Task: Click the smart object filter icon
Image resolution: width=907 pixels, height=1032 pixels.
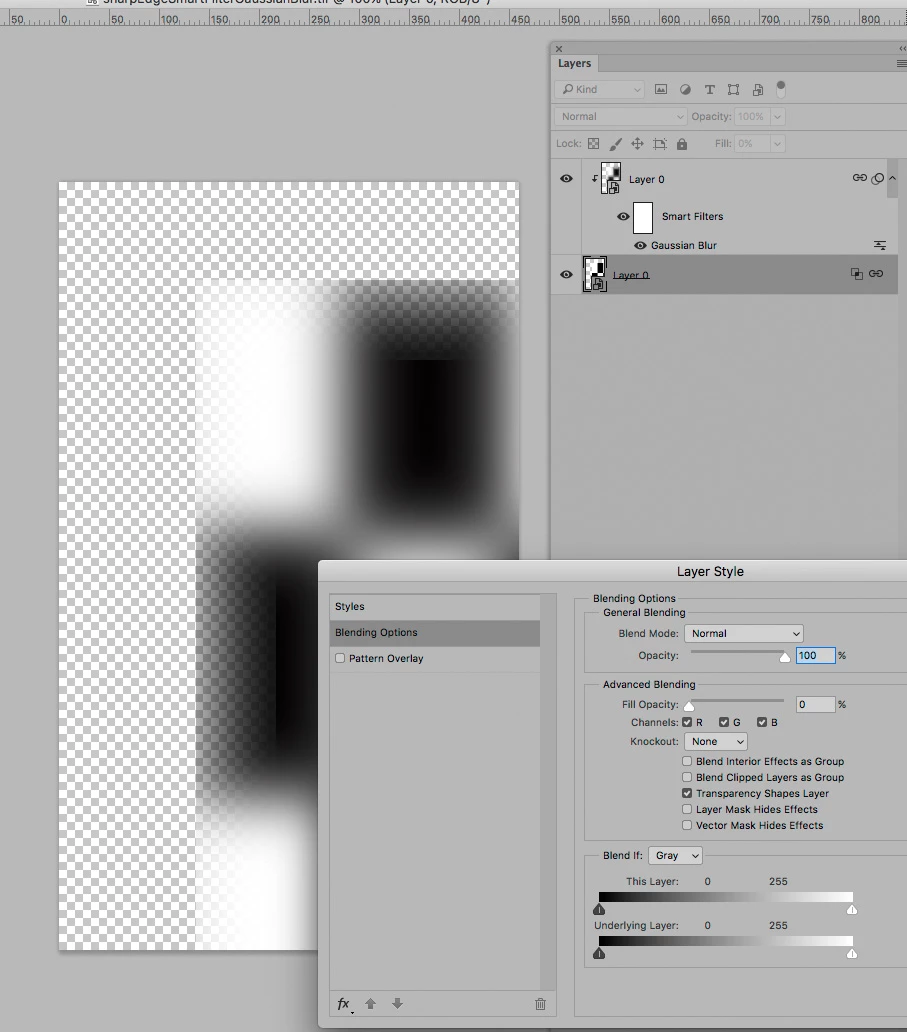Action: pyautogui.click(x=758, y=90)
